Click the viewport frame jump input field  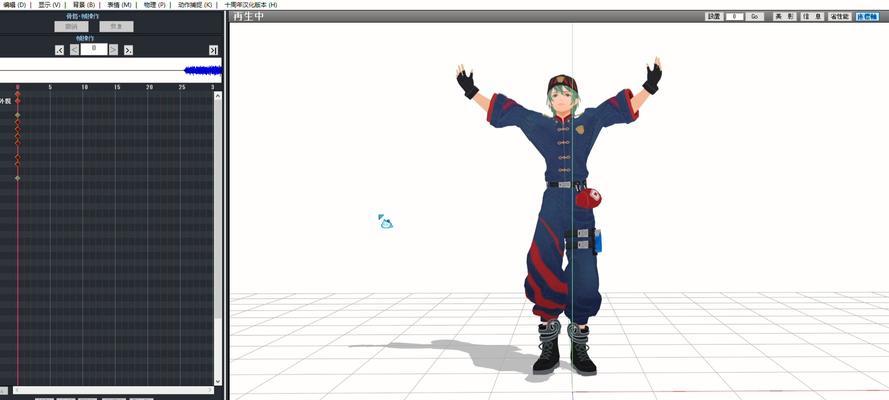735,16
